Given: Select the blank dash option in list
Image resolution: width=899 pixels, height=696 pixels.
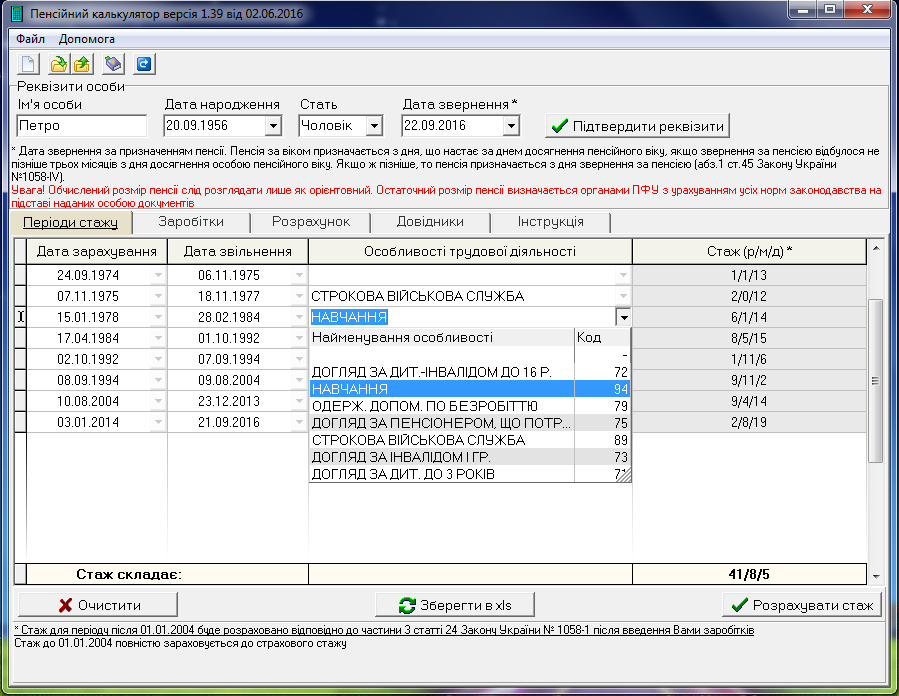Looking at the screenshot, I should 470,355.
